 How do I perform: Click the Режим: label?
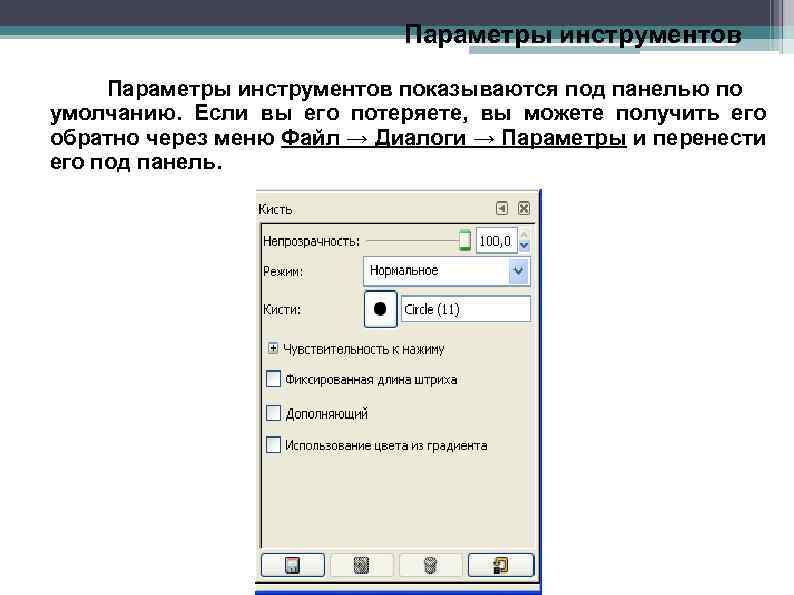point(283,272)
